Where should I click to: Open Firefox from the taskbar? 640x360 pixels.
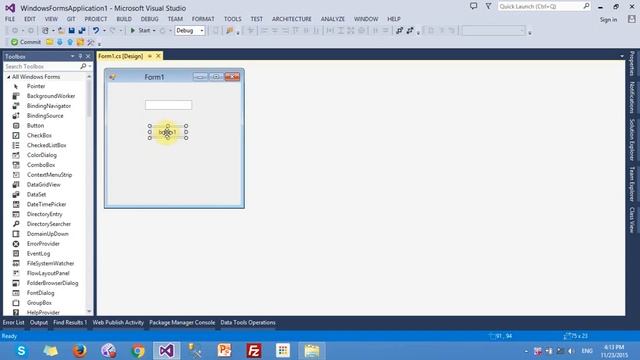(80, 351)
